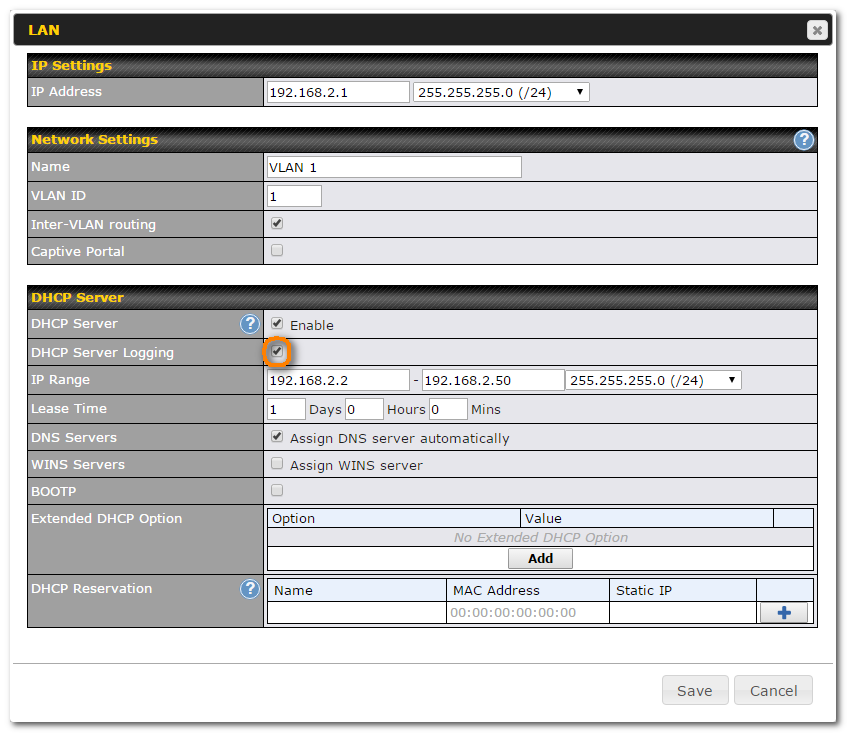This screenshot has width=847, height=733.
Task: Click the VLAN Name text field
Action: coord(394,167)
